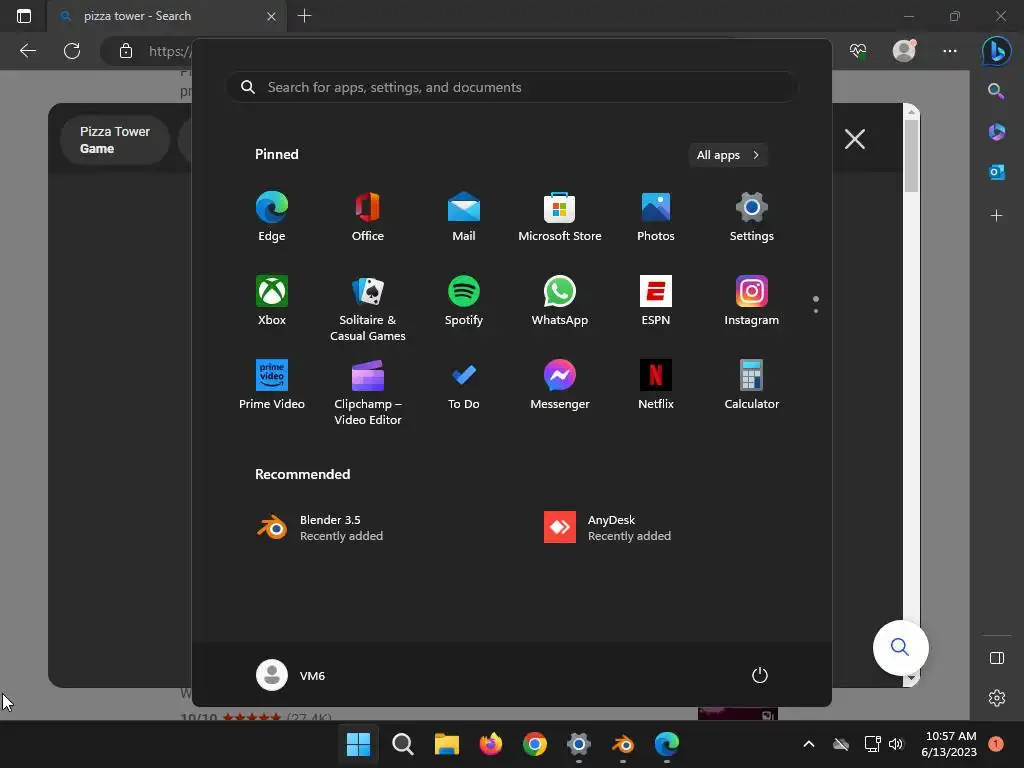1024x768 pixels.
Task: Open WhatsApp
Action: pyautogui.click(x=560, y=300)
